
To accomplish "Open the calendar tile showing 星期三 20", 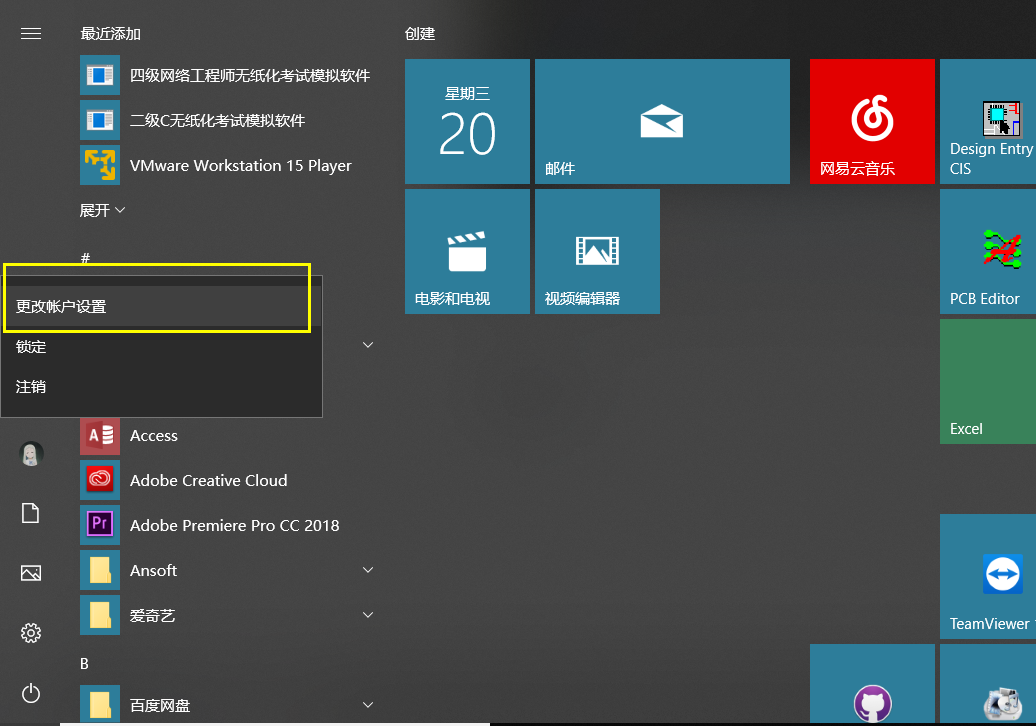I will (x=467, y=122).
